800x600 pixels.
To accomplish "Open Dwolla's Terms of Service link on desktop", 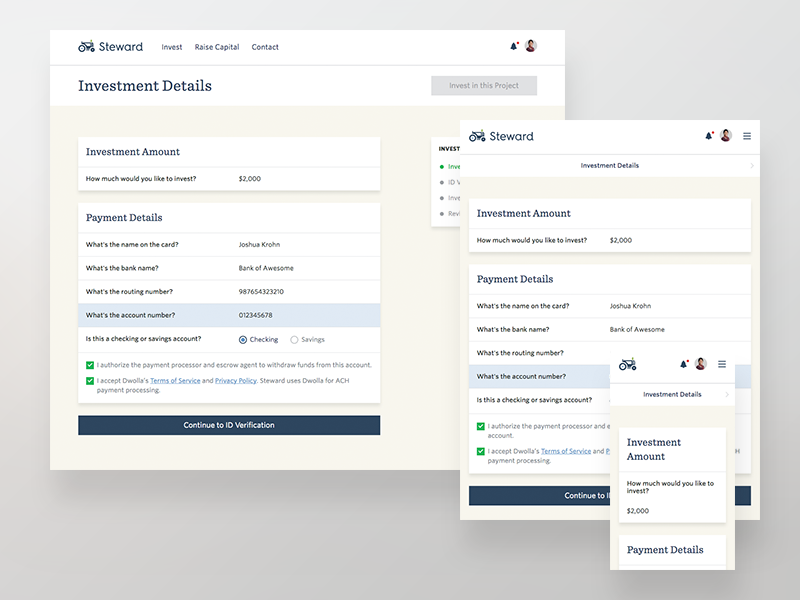I will pyautogui.click(x=175, y=381).
